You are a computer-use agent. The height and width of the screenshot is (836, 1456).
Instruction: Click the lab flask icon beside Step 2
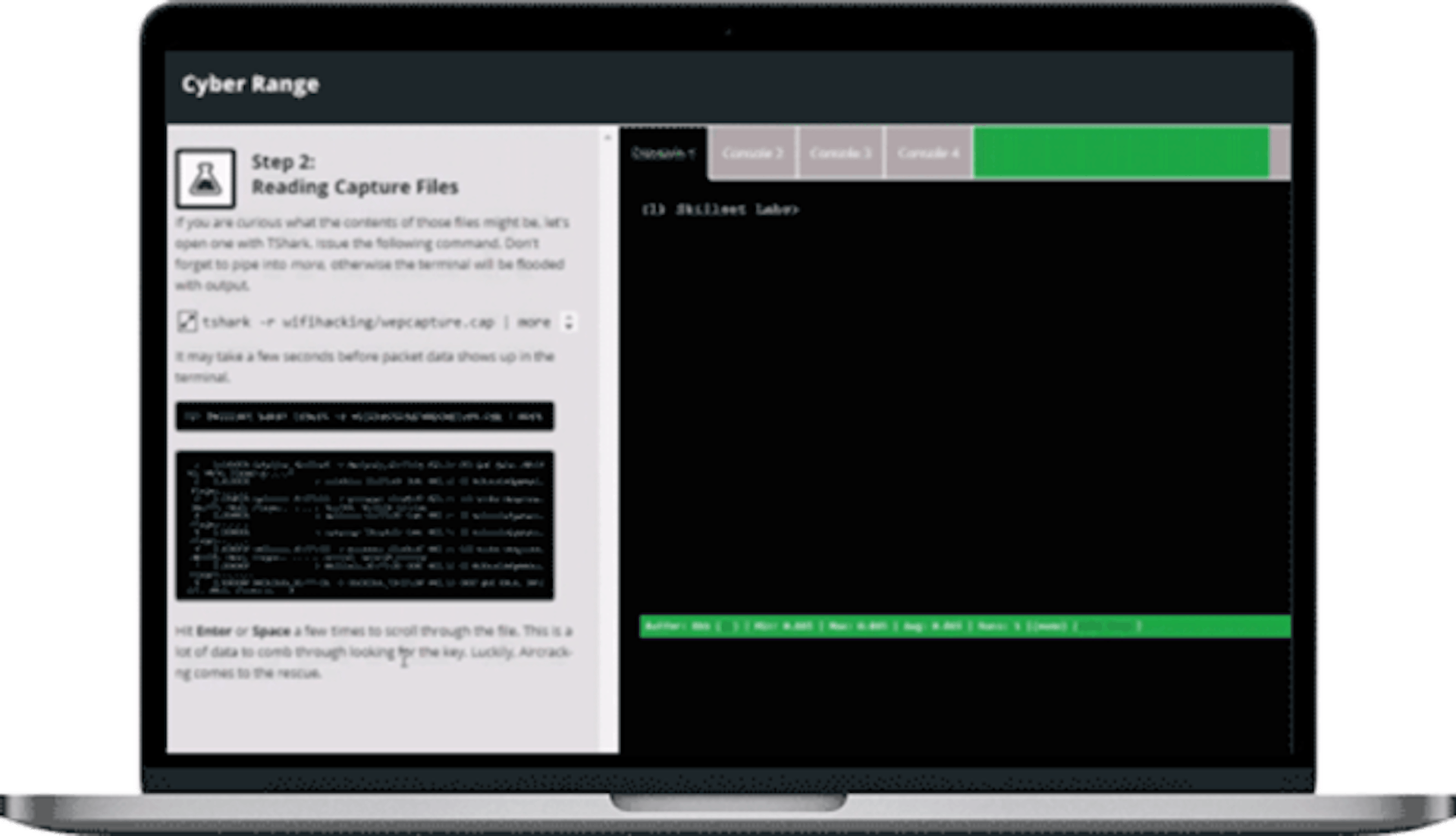205,179
